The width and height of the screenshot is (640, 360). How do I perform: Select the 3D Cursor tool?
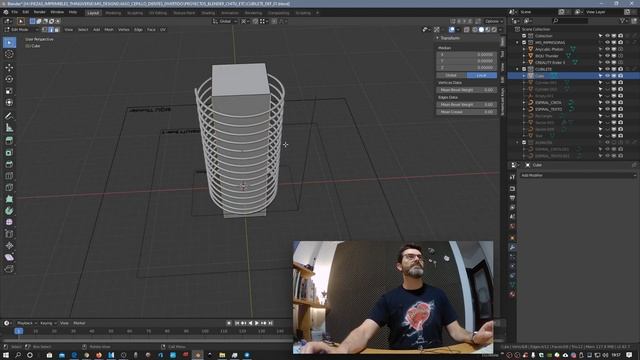coord(9,54)
